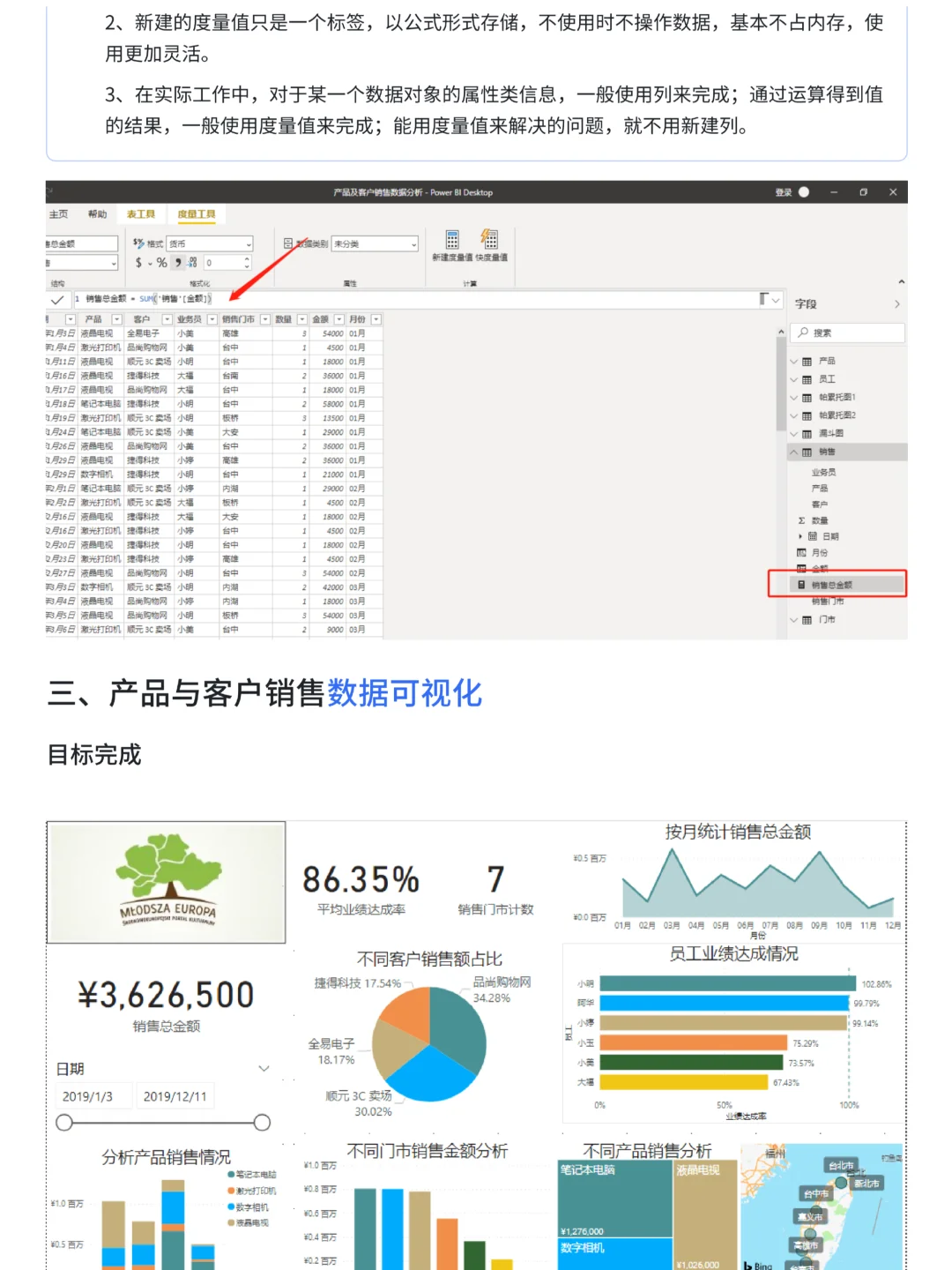The height and width of the screenshot is (1270, 952).
Task: Click the magnifier icon in 搜索 box
Action: click(804, 332)
